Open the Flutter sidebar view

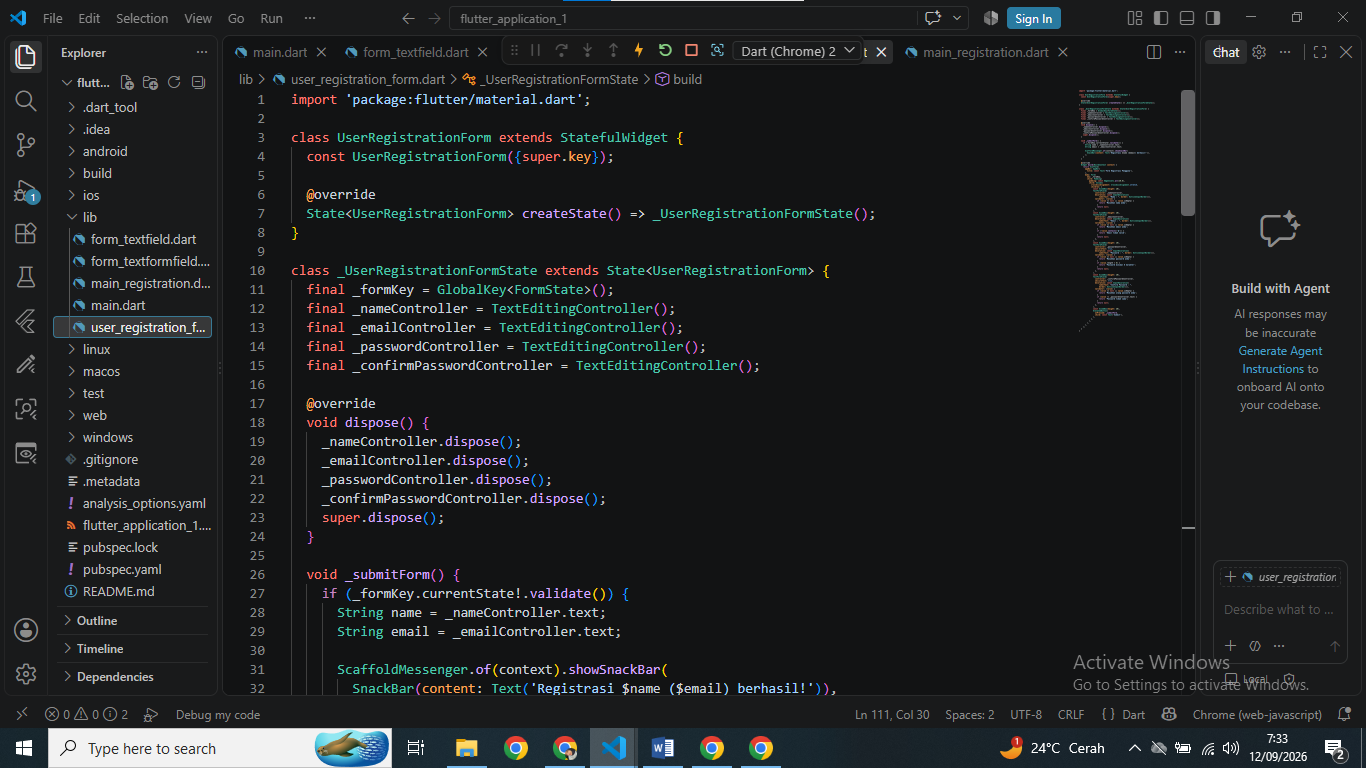click(x=26, y=321)
